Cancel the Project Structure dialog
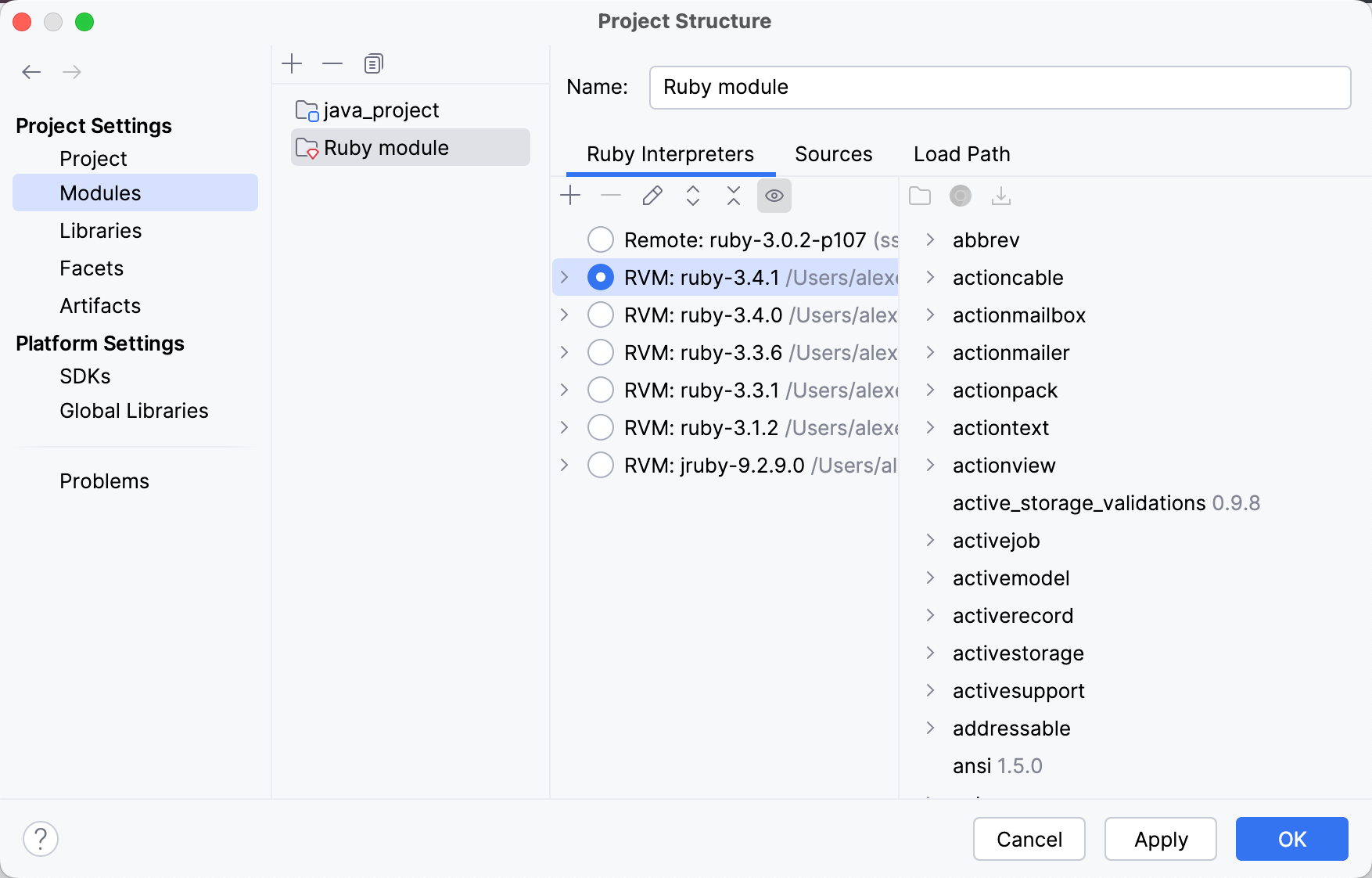Screen dimensions: 1372x878 [x=1029, y=839]
